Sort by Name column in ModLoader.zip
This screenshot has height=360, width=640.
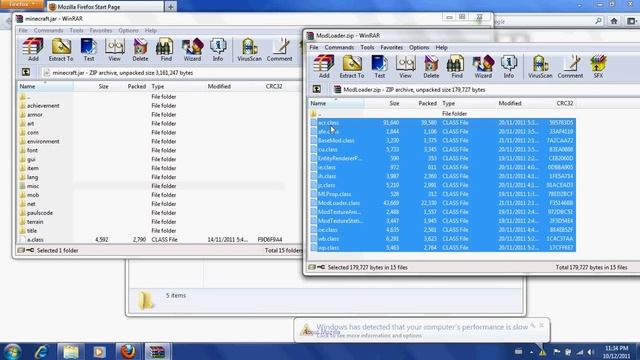pos(336,103)
